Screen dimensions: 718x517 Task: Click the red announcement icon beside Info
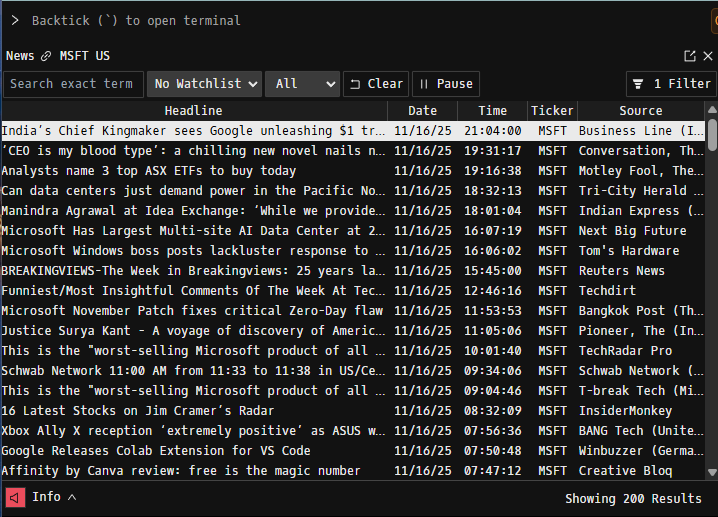(15, 498)
